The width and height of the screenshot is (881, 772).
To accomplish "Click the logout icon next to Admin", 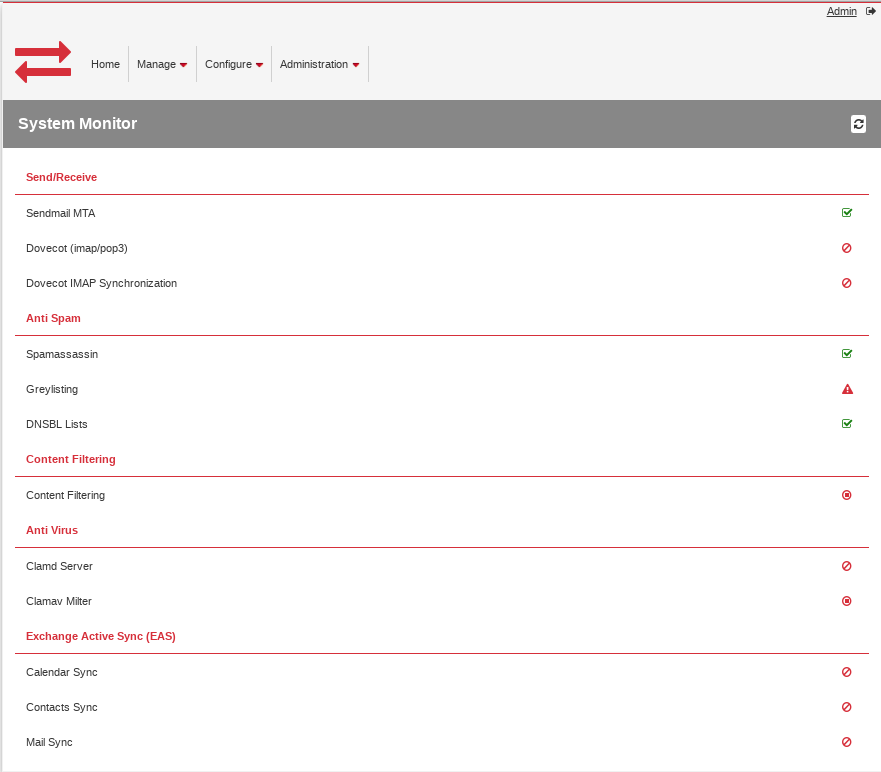I will tap(870, 11).
